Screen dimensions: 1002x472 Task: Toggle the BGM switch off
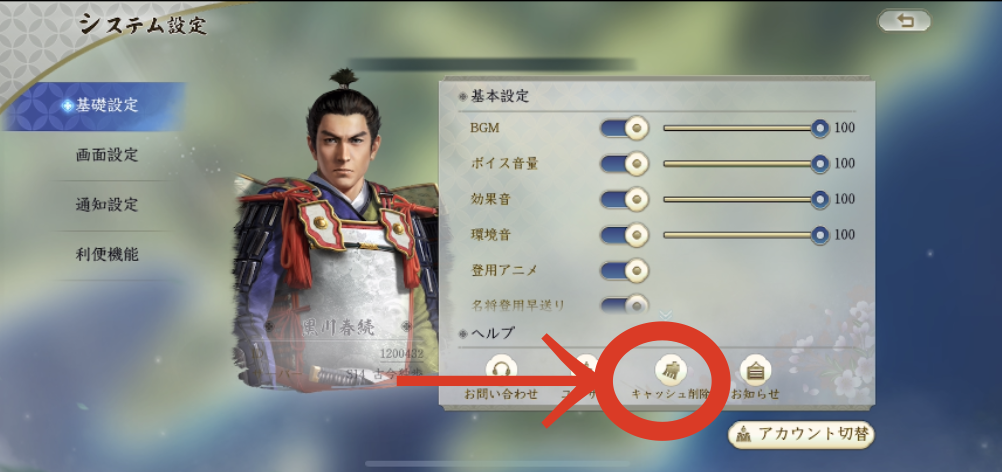[x=624, y=128]
